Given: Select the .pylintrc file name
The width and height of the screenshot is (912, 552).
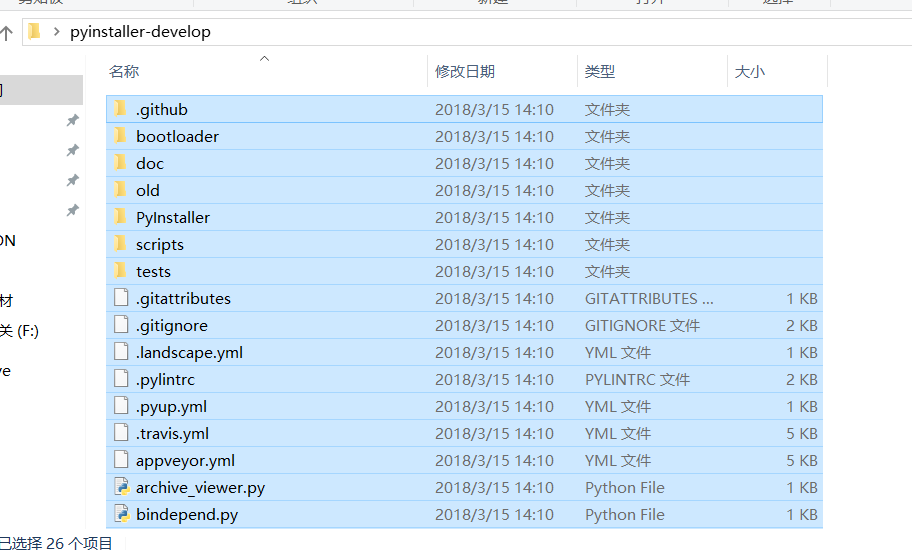Looking at the screenshot, I should 165,380.
